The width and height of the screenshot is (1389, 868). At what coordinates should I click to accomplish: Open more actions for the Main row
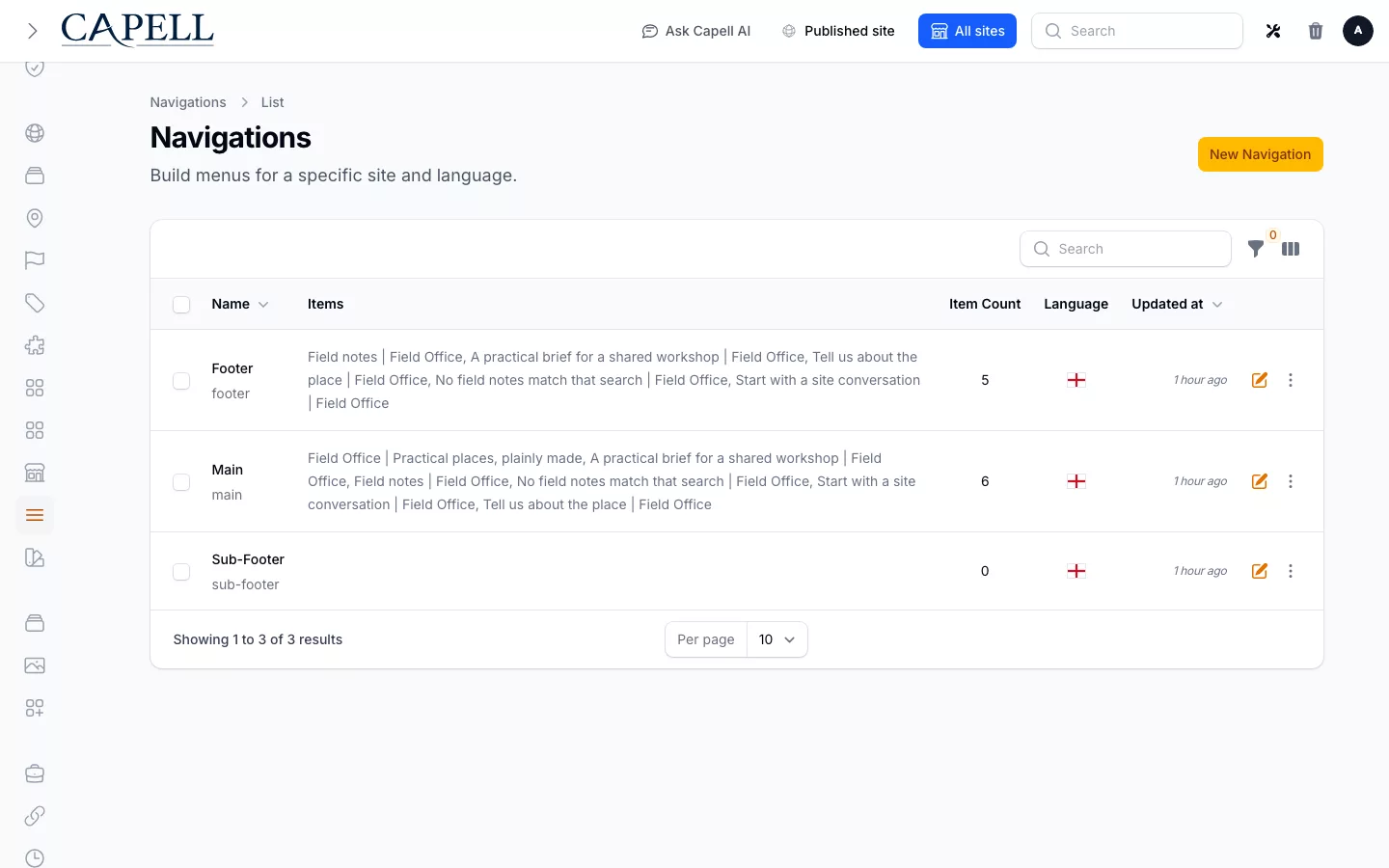click(1291, 481)
